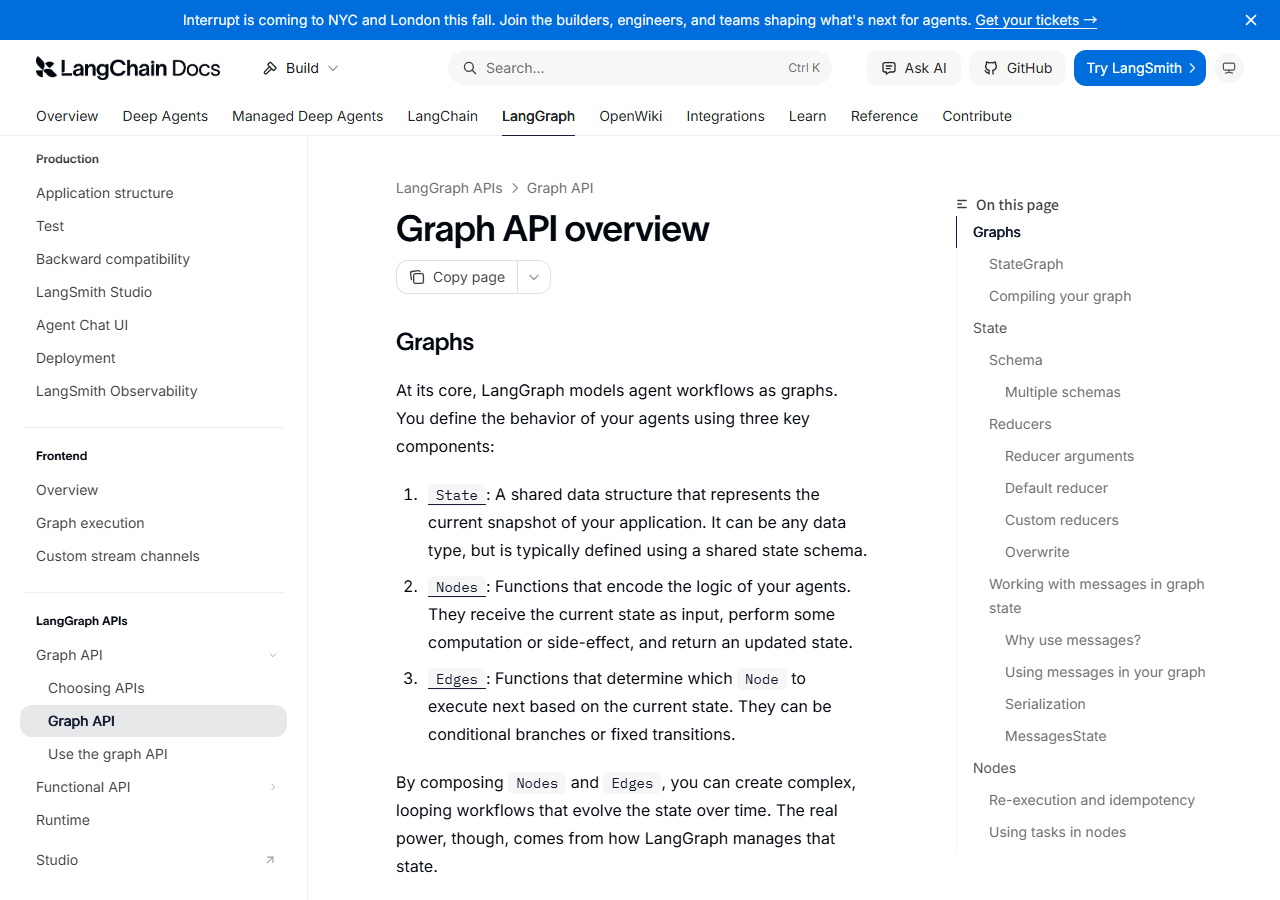
Task: Open the Contribute tab
Action: click(x=977, y=116)
